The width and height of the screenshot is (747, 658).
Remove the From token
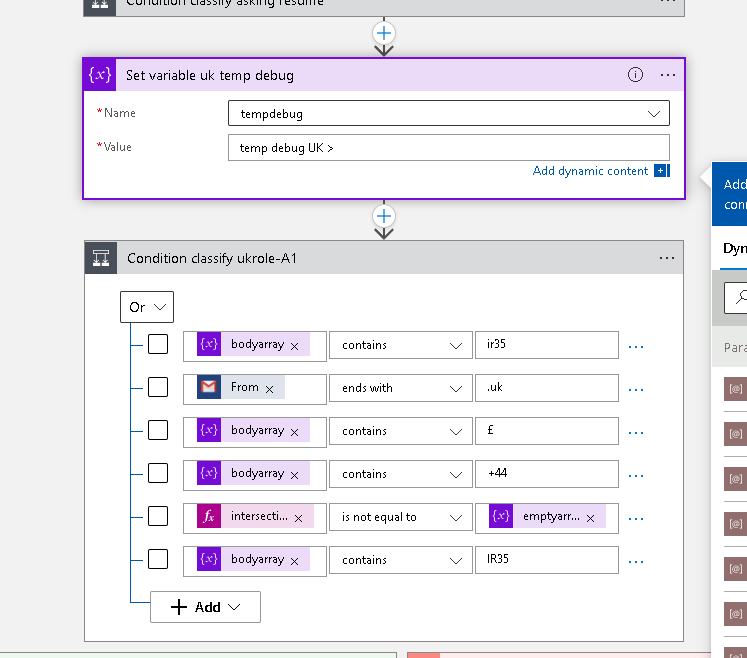270,389
